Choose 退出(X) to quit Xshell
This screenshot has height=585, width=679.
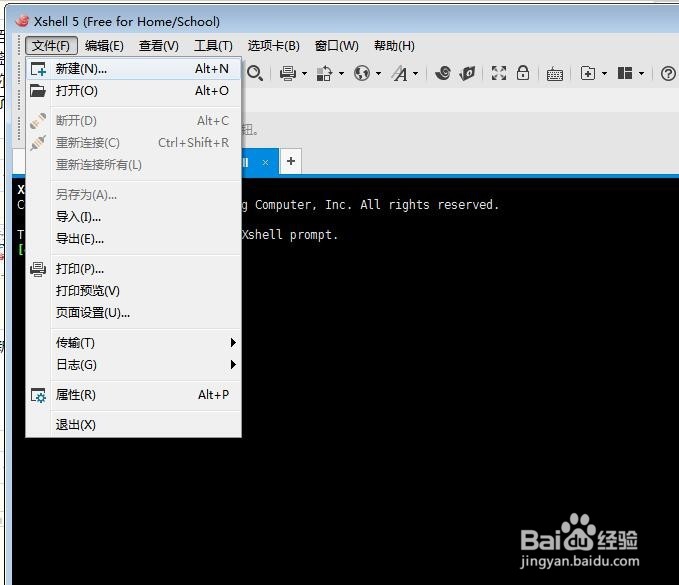(x=133, y=425)
